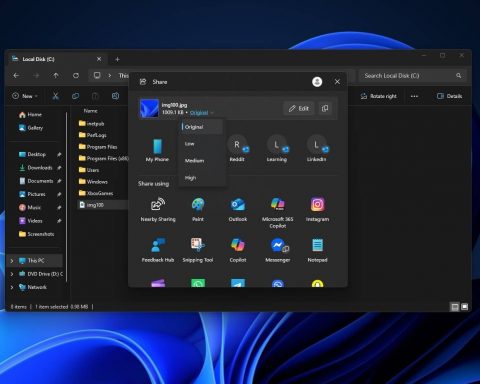Share using Telegram
This screenshot has width=480, height=384.
[x=238, y=283]
